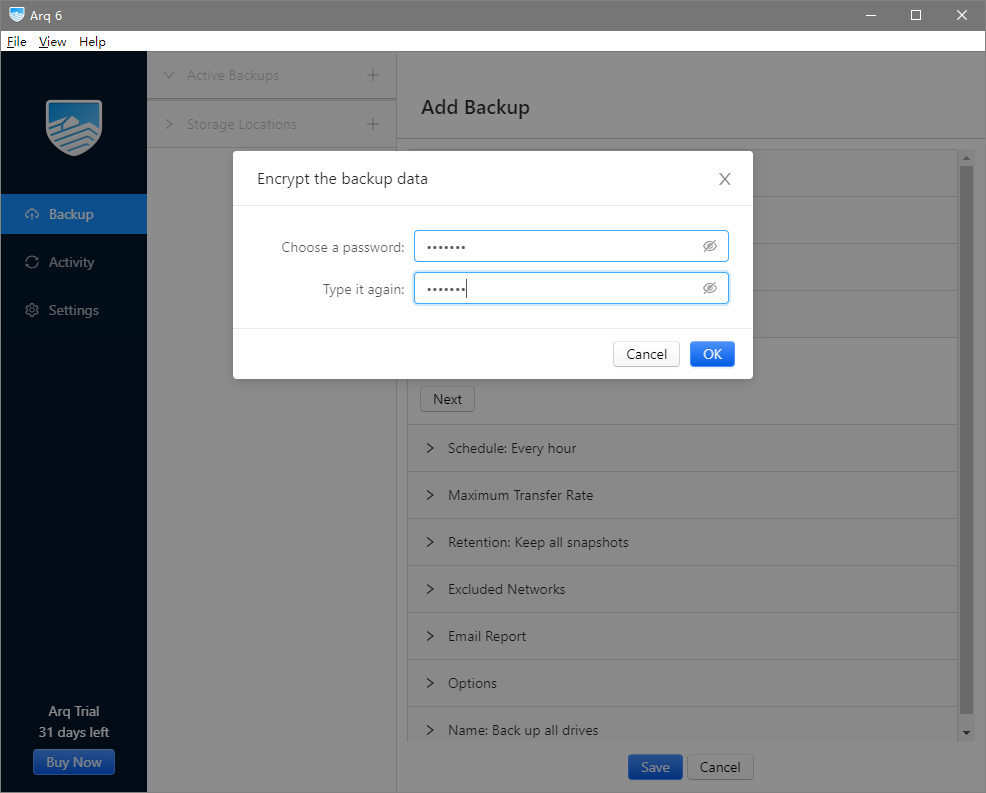The height and width of the screenshot is (793, 986).
Task: Click the Buy Now button
Action: coord(74,762)
